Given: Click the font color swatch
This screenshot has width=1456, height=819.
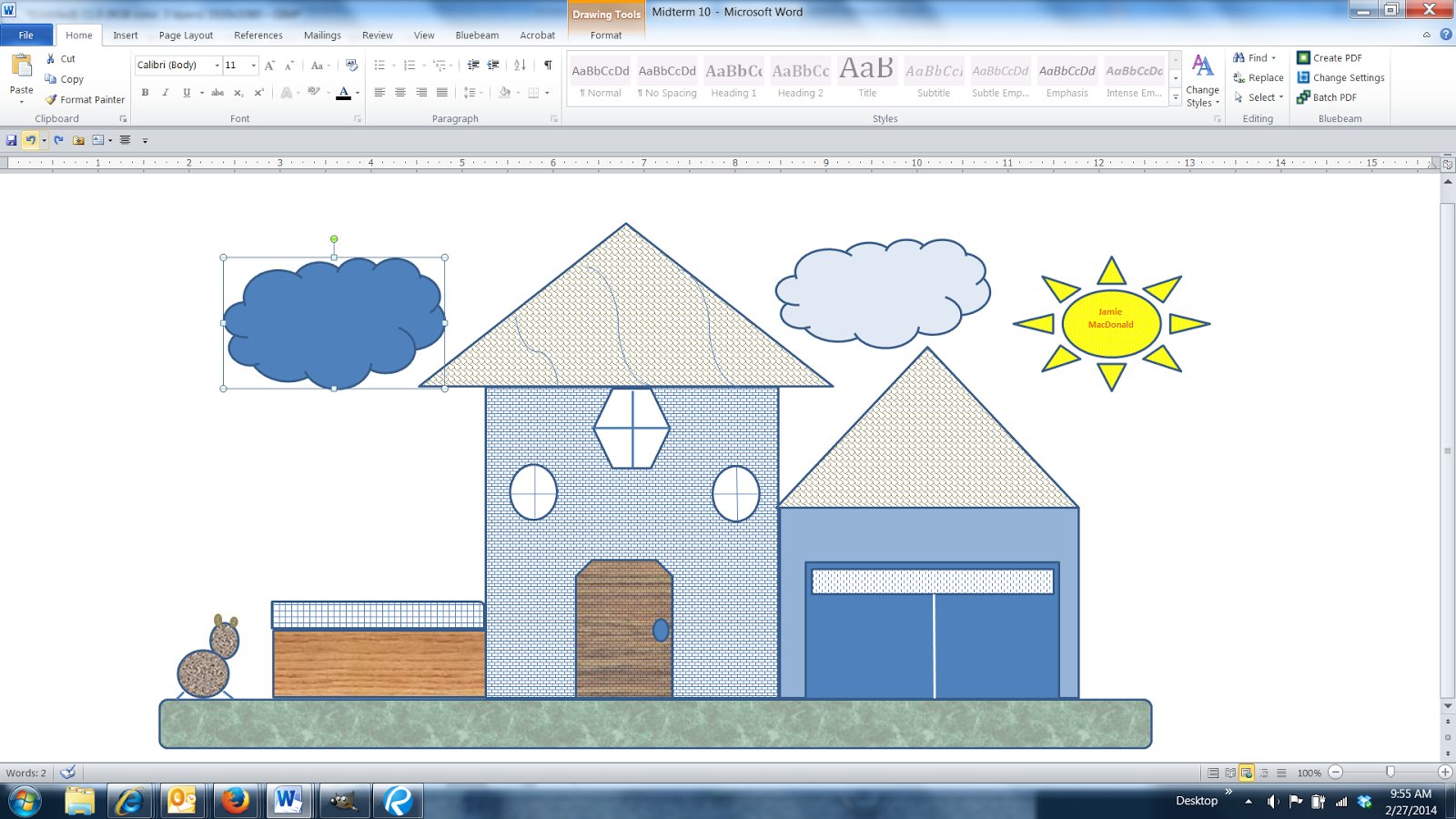Looking at the screenshot, I should pos(344,93).
